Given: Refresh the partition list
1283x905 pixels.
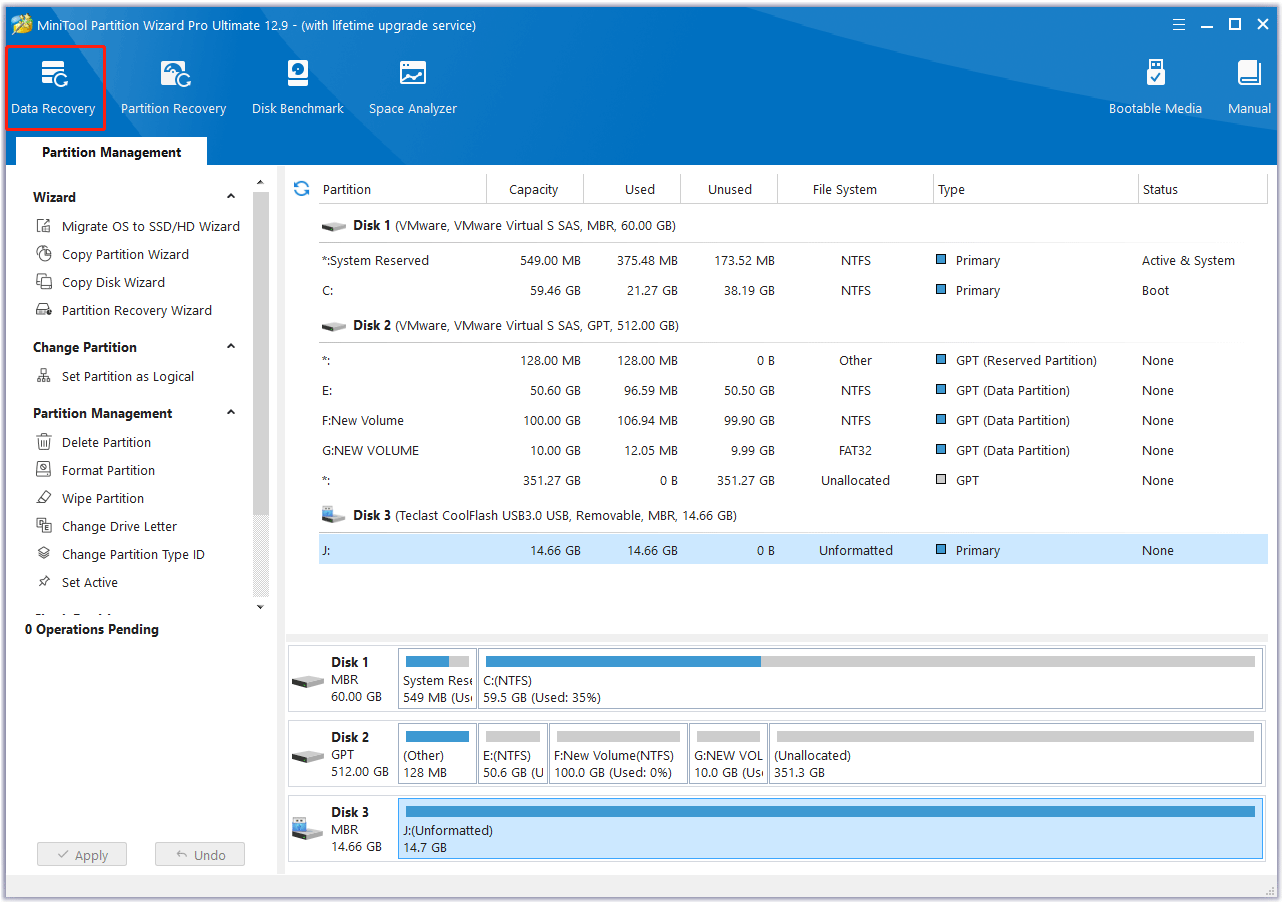Looking at the screenshot, I should coord(301,188).
